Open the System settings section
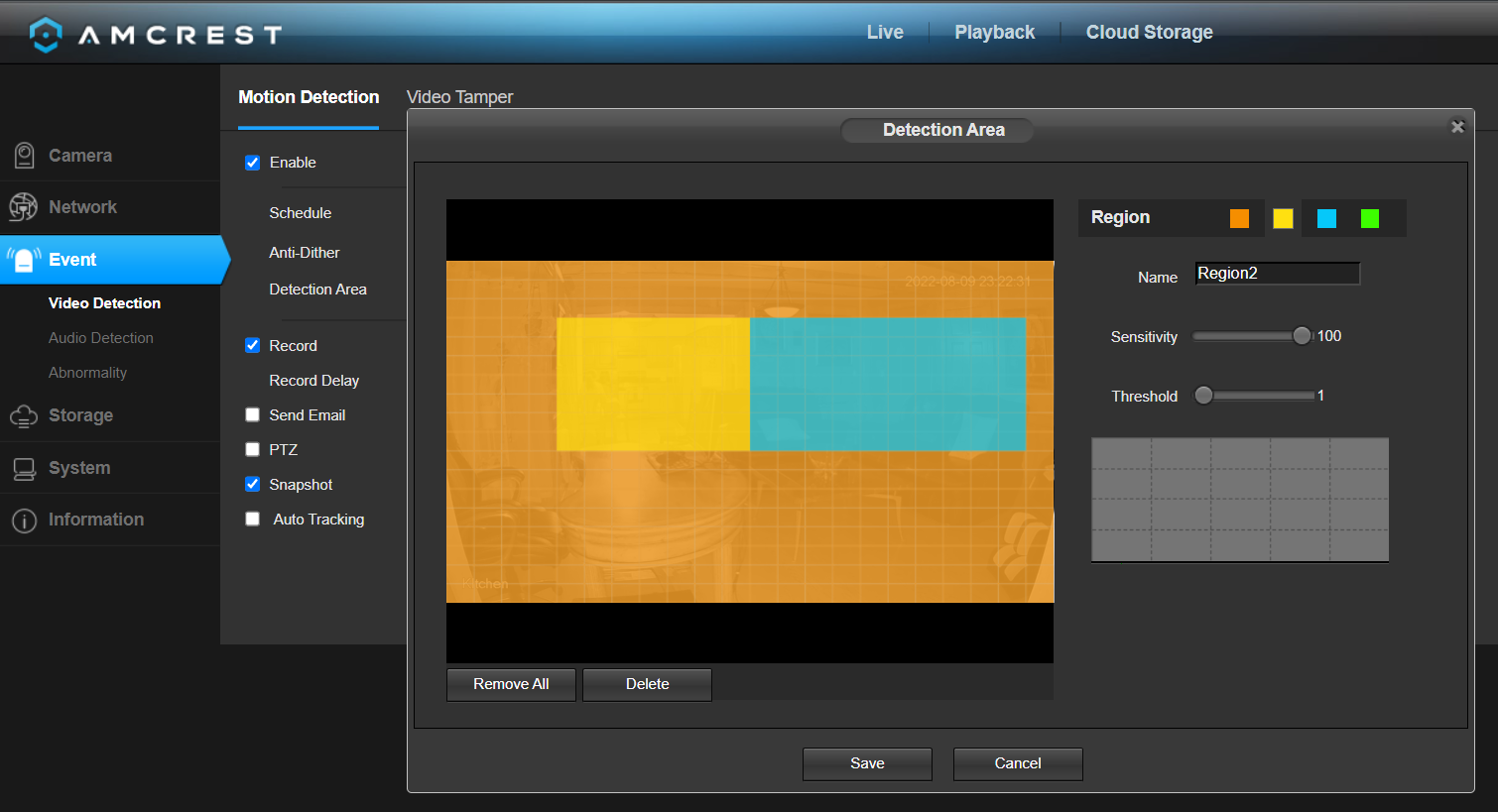 click(x=79, y=468)
